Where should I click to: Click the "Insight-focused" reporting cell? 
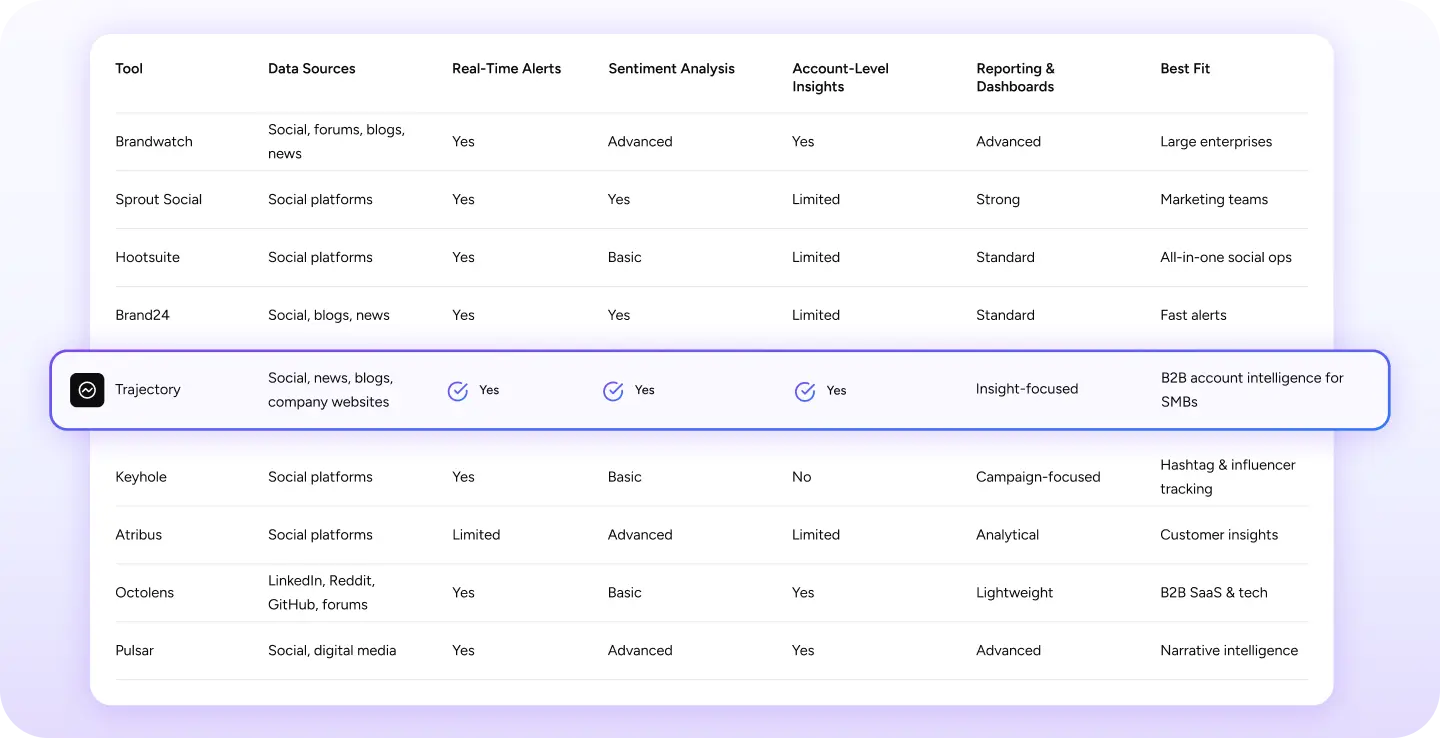point(1027,390)
